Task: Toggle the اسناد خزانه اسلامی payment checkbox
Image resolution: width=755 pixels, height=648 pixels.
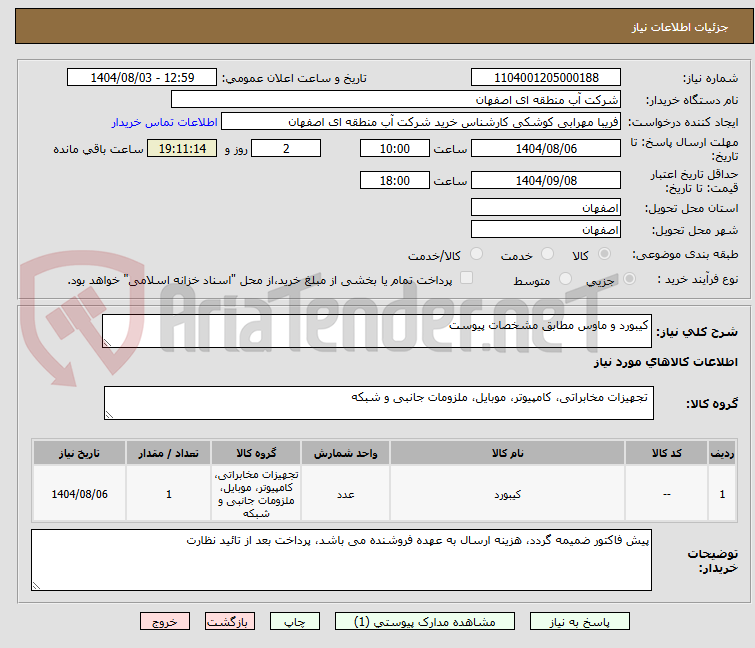Action: coord(466,278)
